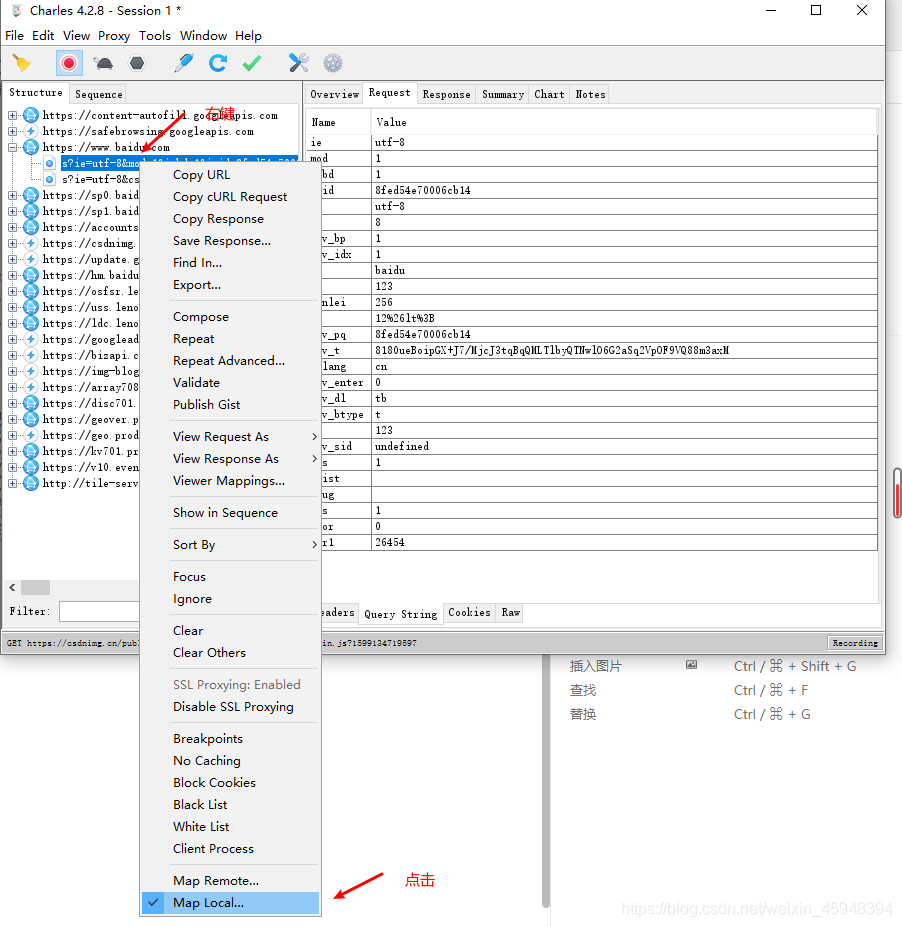Open the Notes tab
Image resolution: width=902 pixels, height=927 pixels.
[x=590, y=94]
